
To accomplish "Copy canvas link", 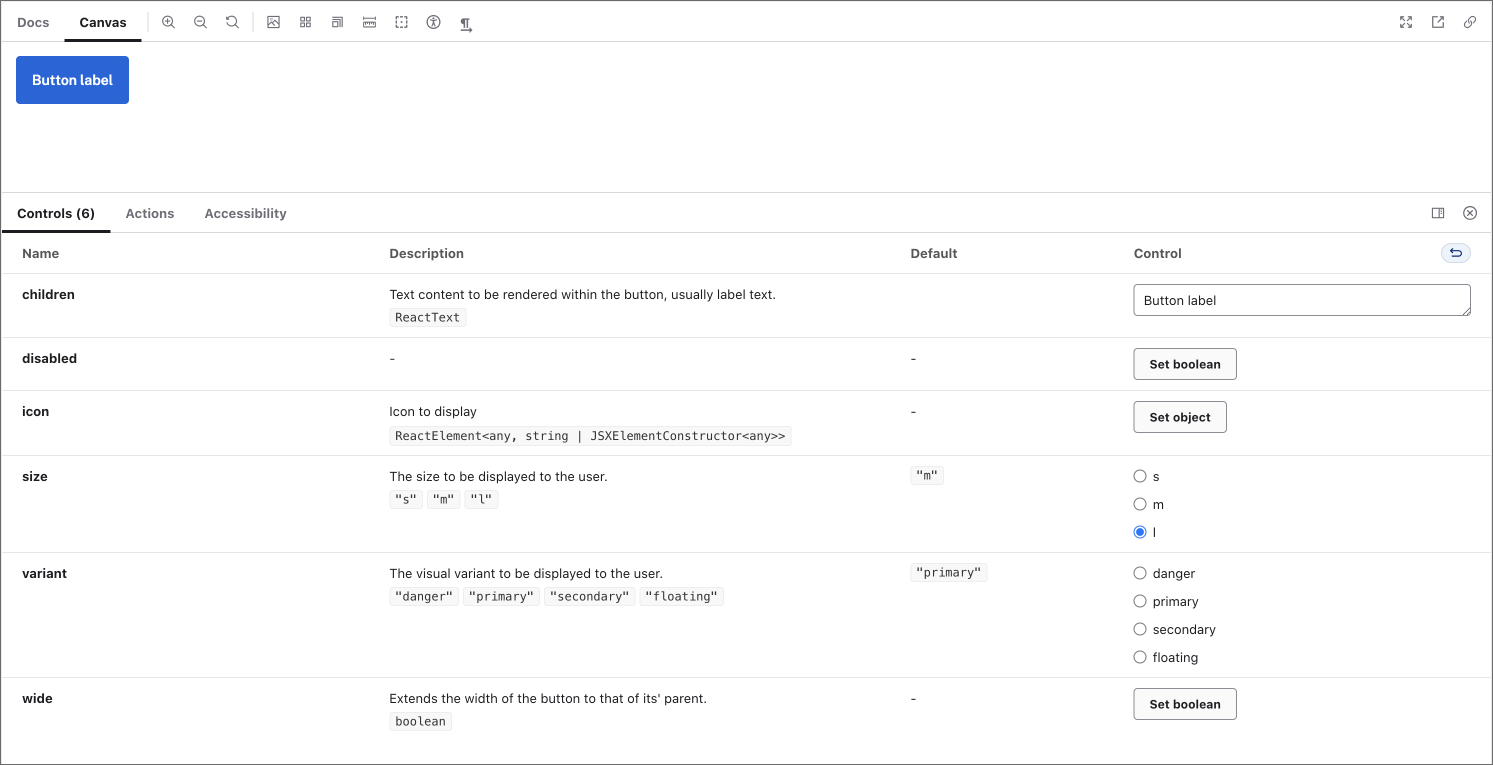I will tap(1470, 22).
